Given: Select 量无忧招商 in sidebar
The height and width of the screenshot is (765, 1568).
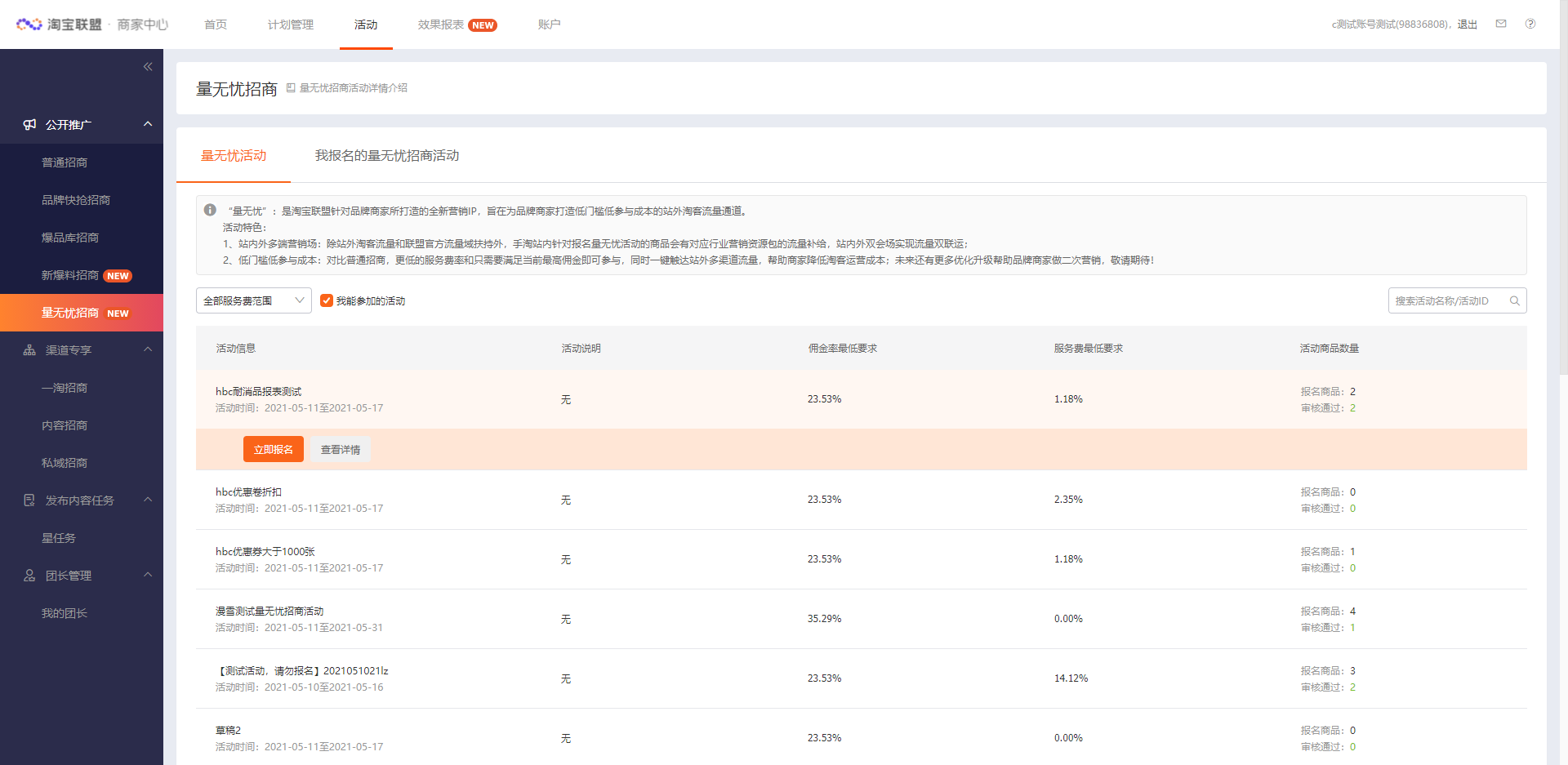Looking at the screenshot, I should click(82, 313).
